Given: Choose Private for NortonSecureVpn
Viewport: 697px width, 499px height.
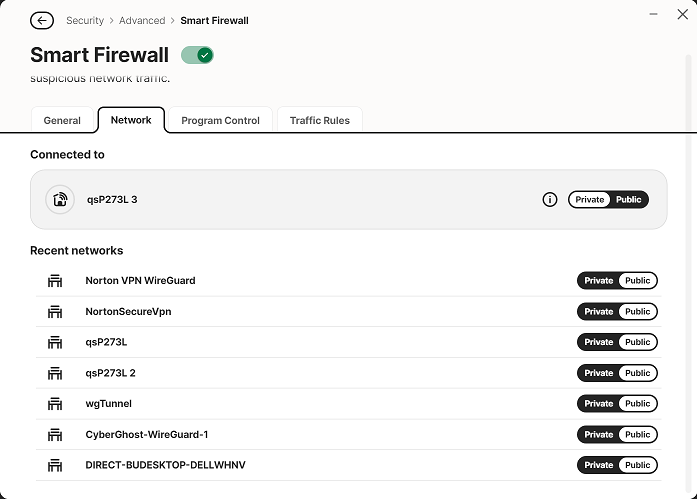Looking at the screenshot, I should [598, 311].
